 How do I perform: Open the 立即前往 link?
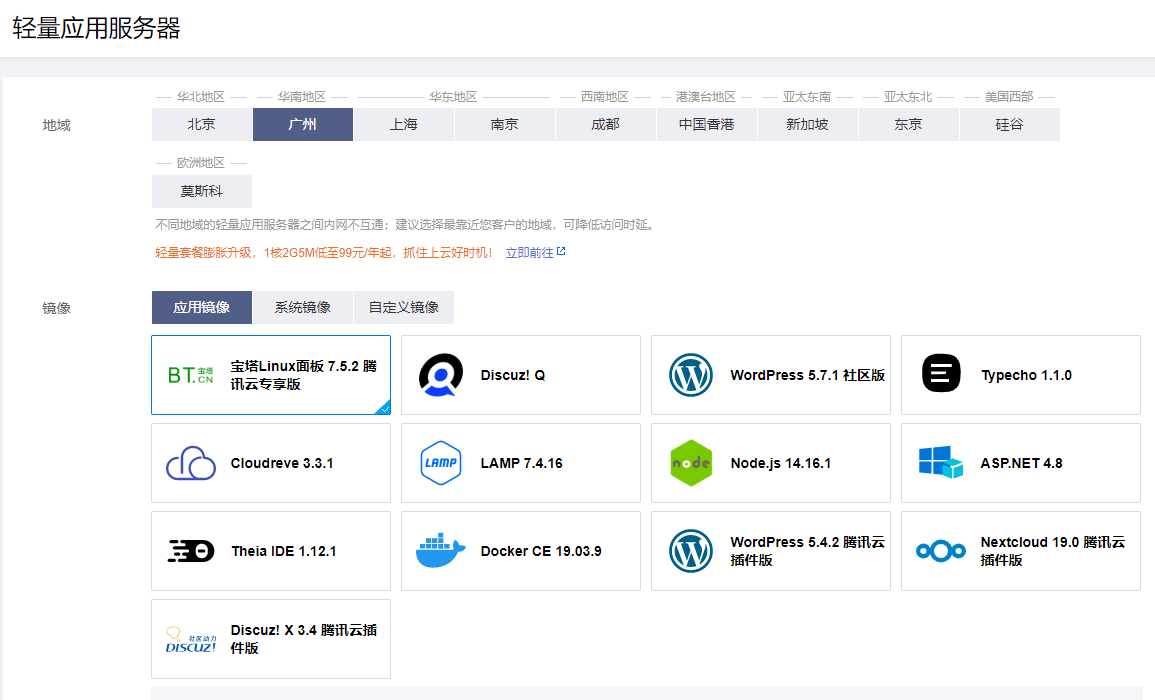(x=530, y=253)
